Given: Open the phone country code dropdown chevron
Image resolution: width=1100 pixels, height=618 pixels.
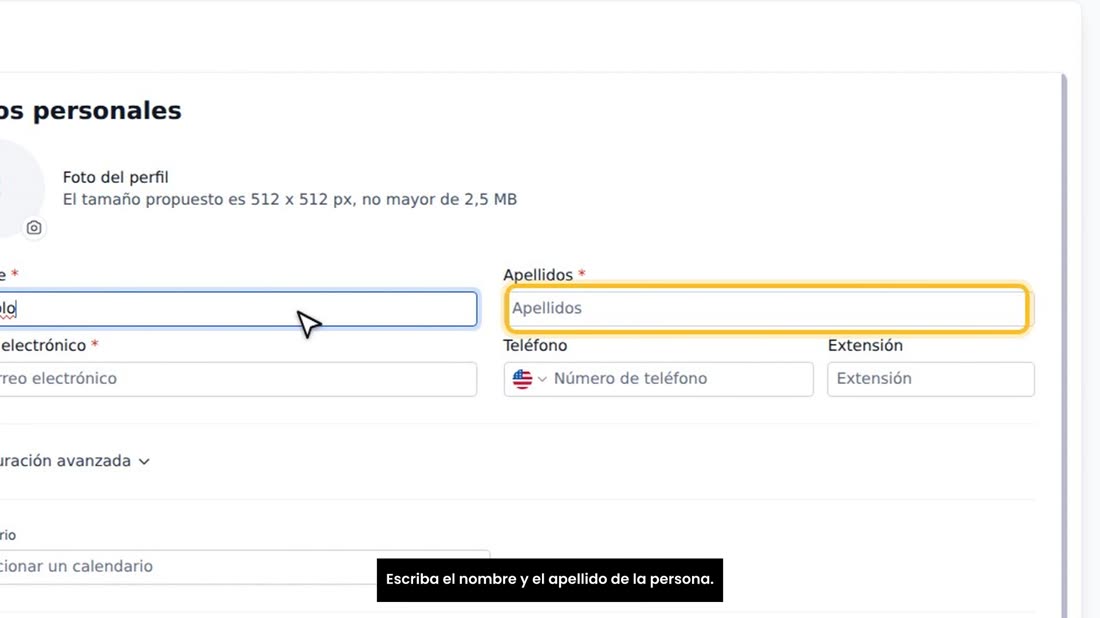Looking at the screenshot, I should pyautogui.click(x=542, y=379).
